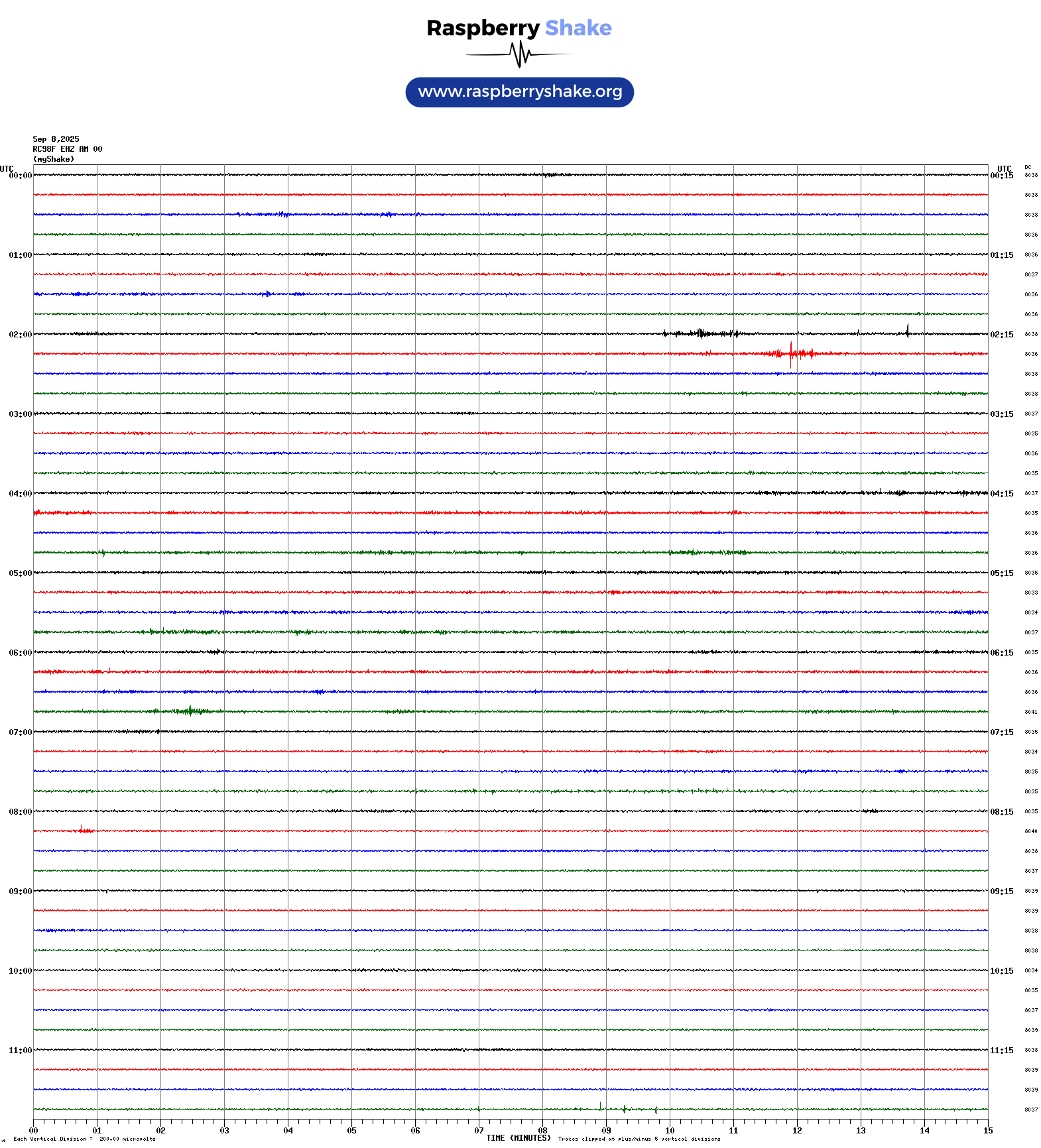Click the right 'UTC' header label
The height and width of the screenshot is (1148, 1041).
1005,169
